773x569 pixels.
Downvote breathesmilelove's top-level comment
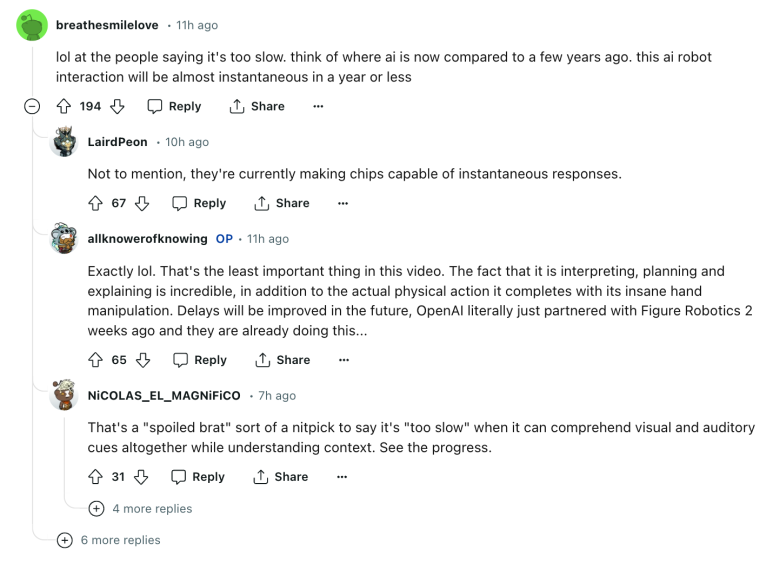tap(117, 106)
